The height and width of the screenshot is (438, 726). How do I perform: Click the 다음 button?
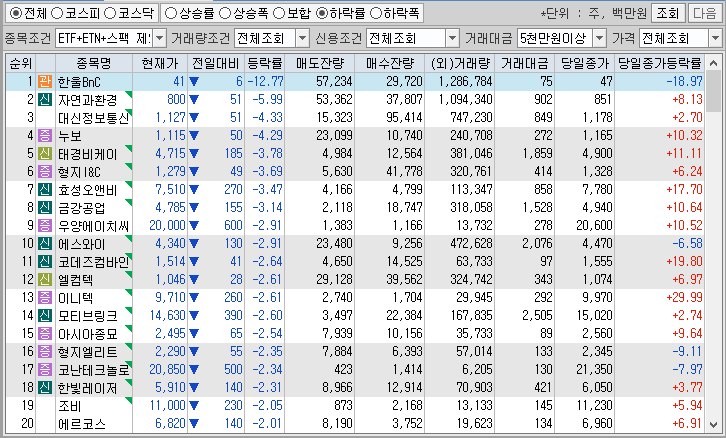(x=705, y=13)
